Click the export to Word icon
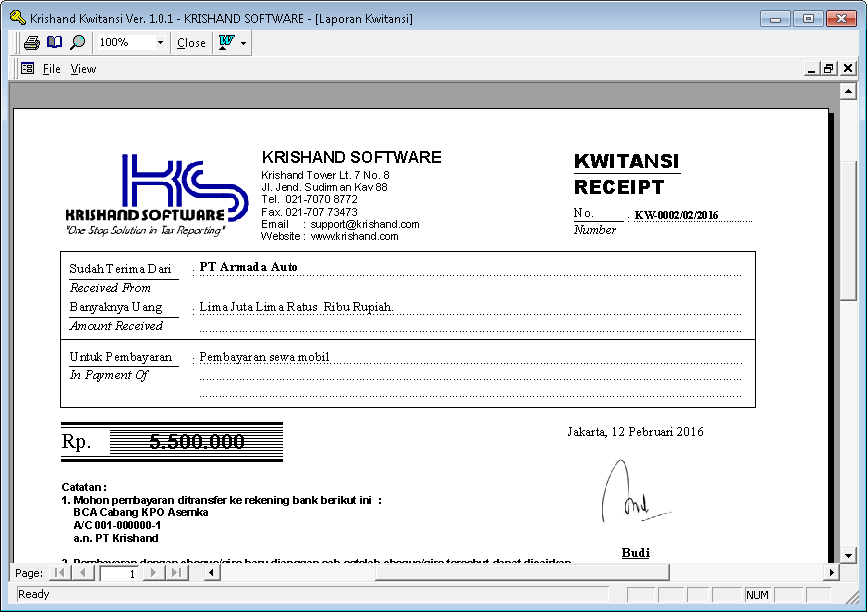The width and height of the screenshot is (867, 612). pos(227,43)
